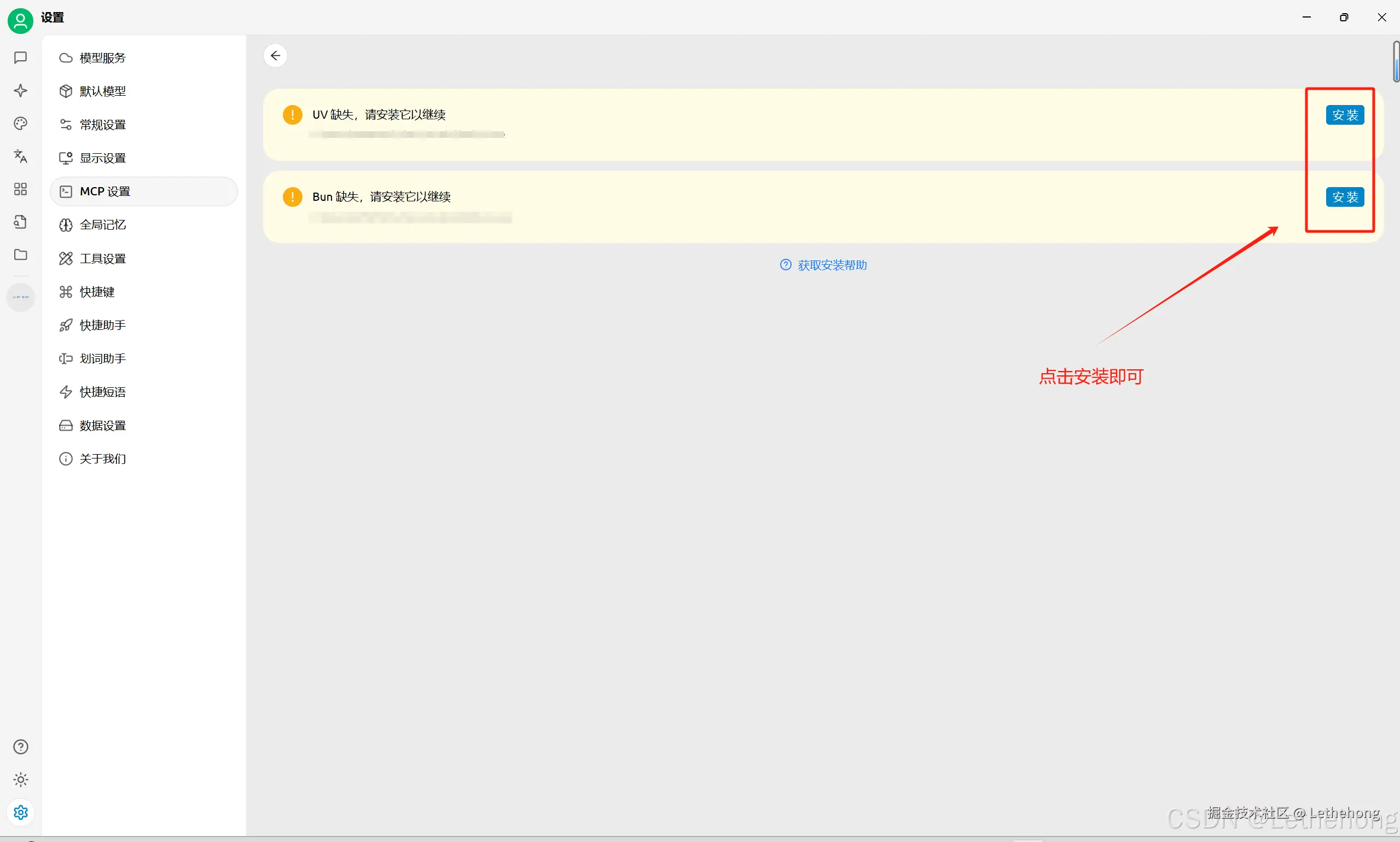Open the 获取安装帮助 link
Image resolution: width=1400 pixels, height=842 pixels.
[832, 265]
